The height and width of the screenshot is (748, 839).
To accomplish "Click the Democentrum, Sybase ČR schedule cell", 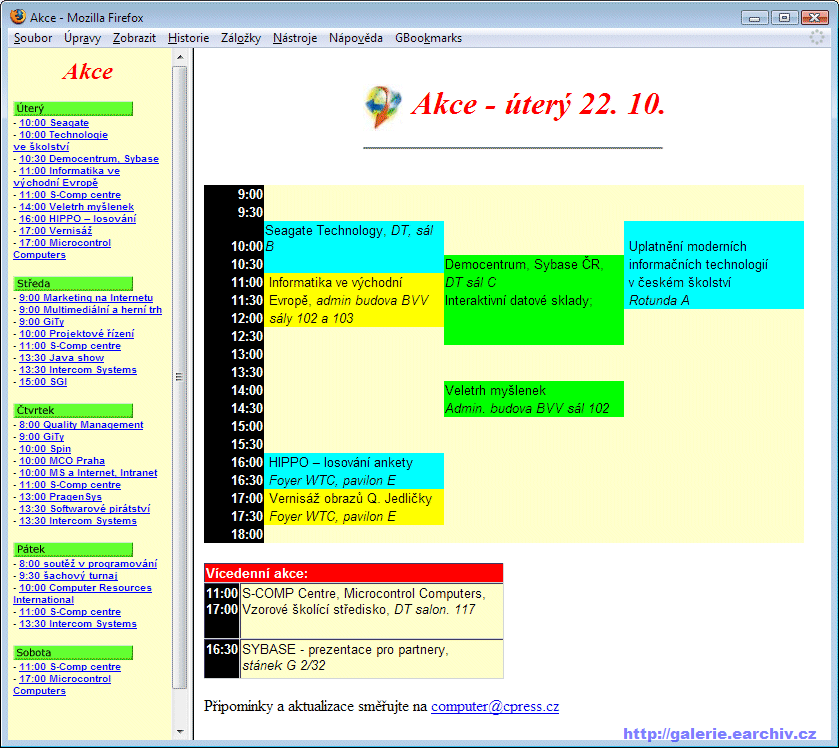I will click(x=534, y=300).
